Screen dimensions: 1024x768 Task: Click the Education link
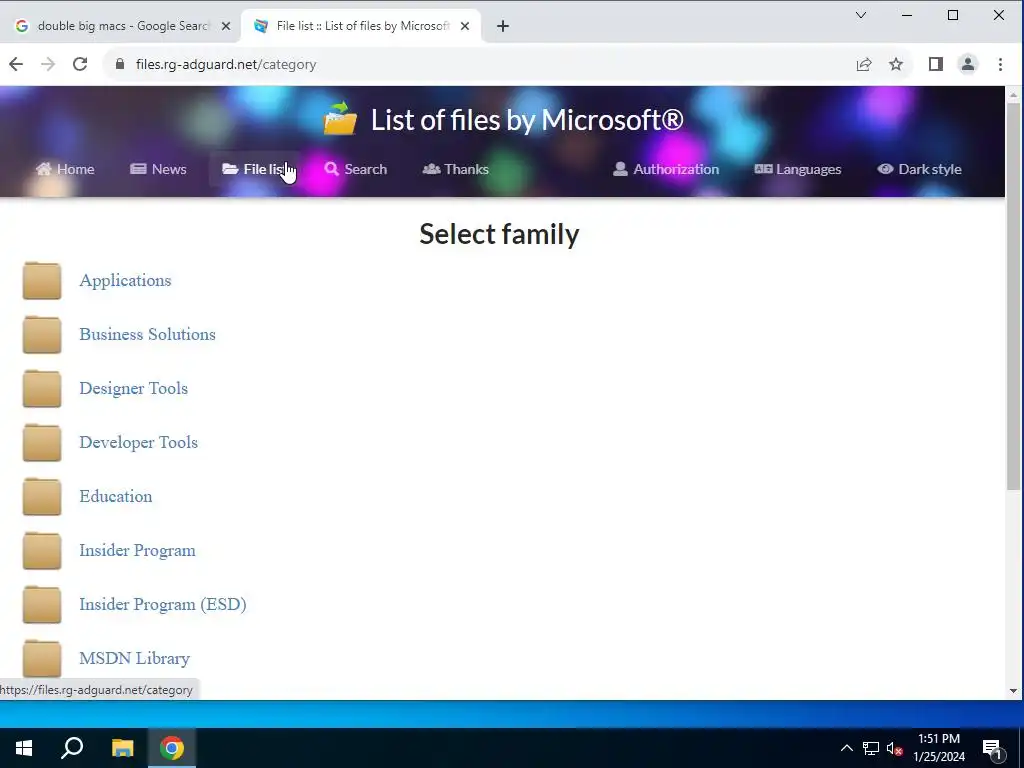[116, 496]
